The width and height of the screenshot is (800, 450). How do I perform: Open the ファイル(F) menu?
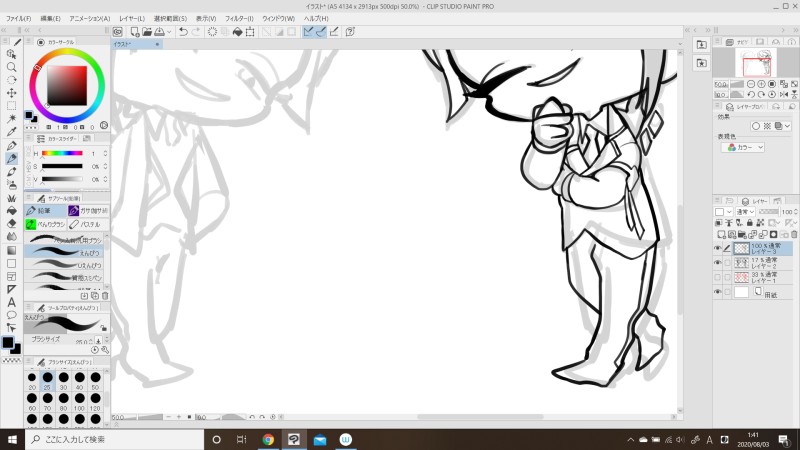click(18, 18)
